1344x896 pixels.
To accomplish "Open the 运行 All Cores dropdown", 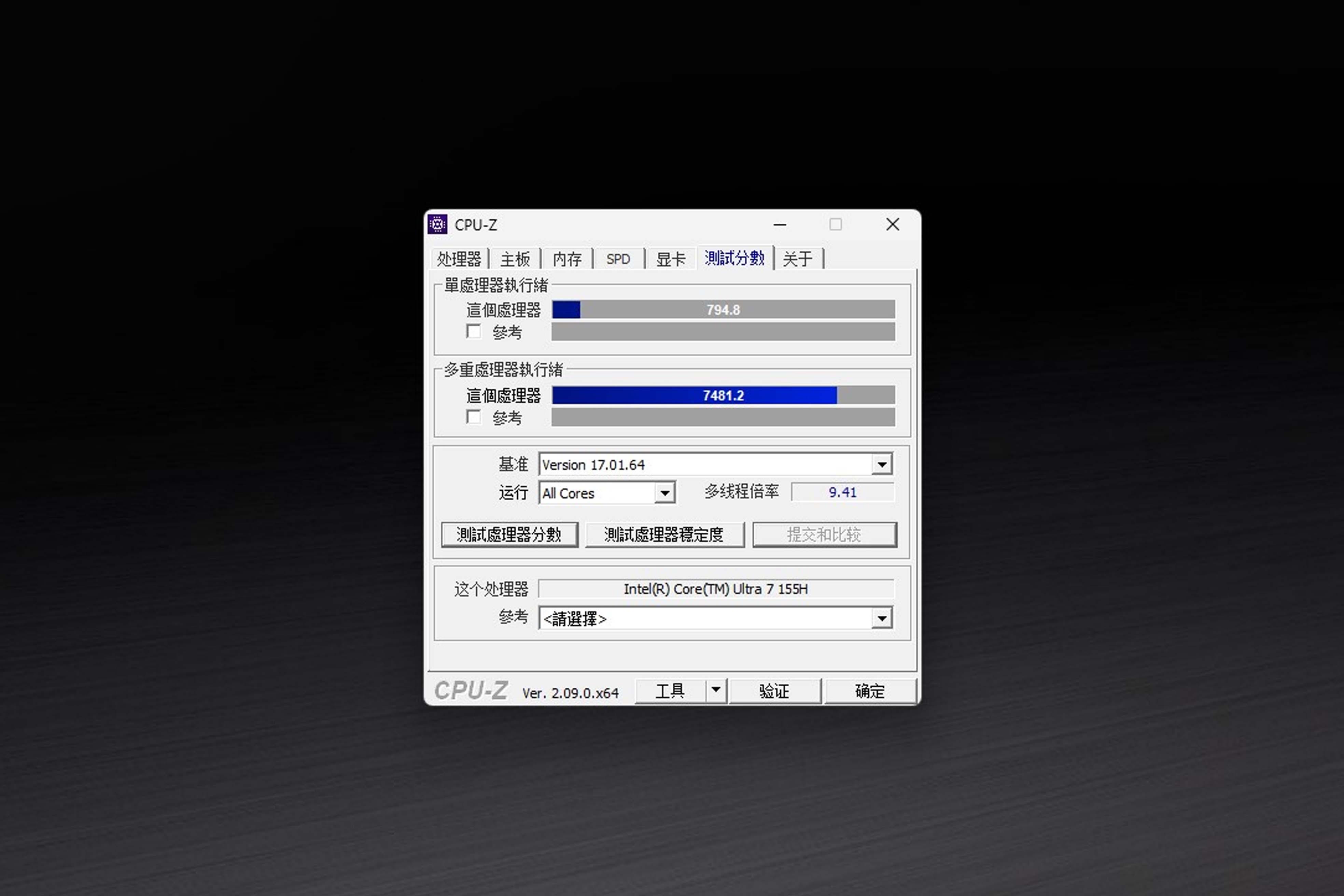I will coord(607,493).
